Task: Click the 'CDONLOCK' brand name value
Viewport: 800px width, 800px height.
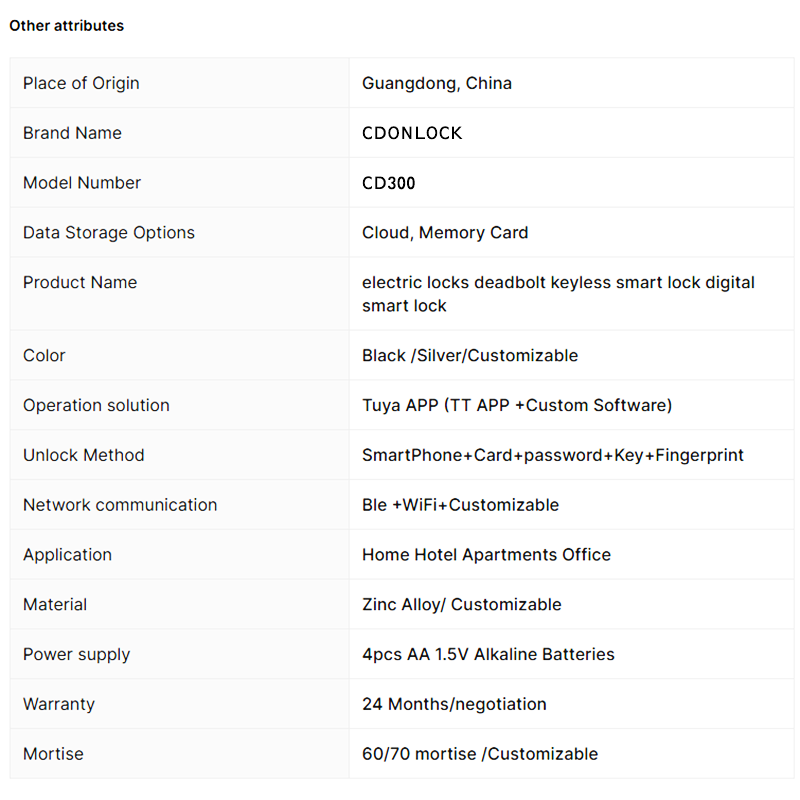Action: 412,133
